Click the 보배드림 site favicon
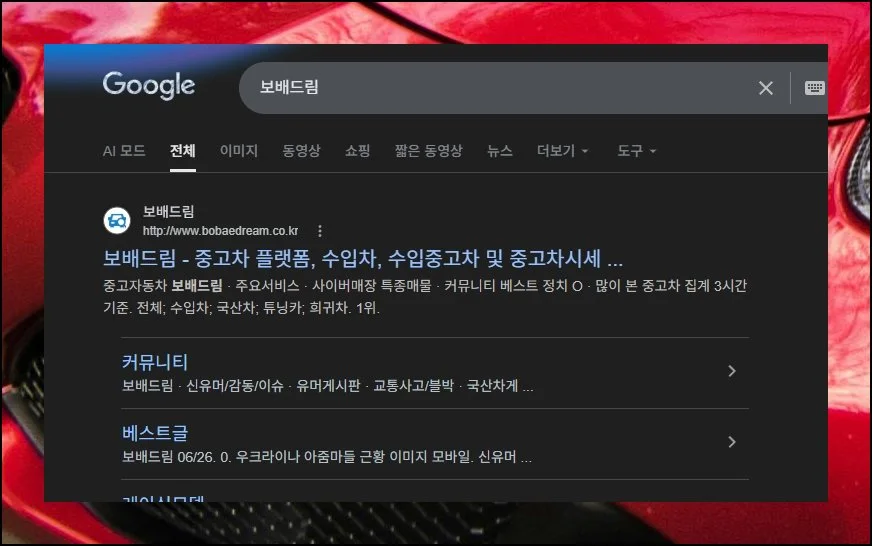 pyautogui.click(x=117, y=220)
